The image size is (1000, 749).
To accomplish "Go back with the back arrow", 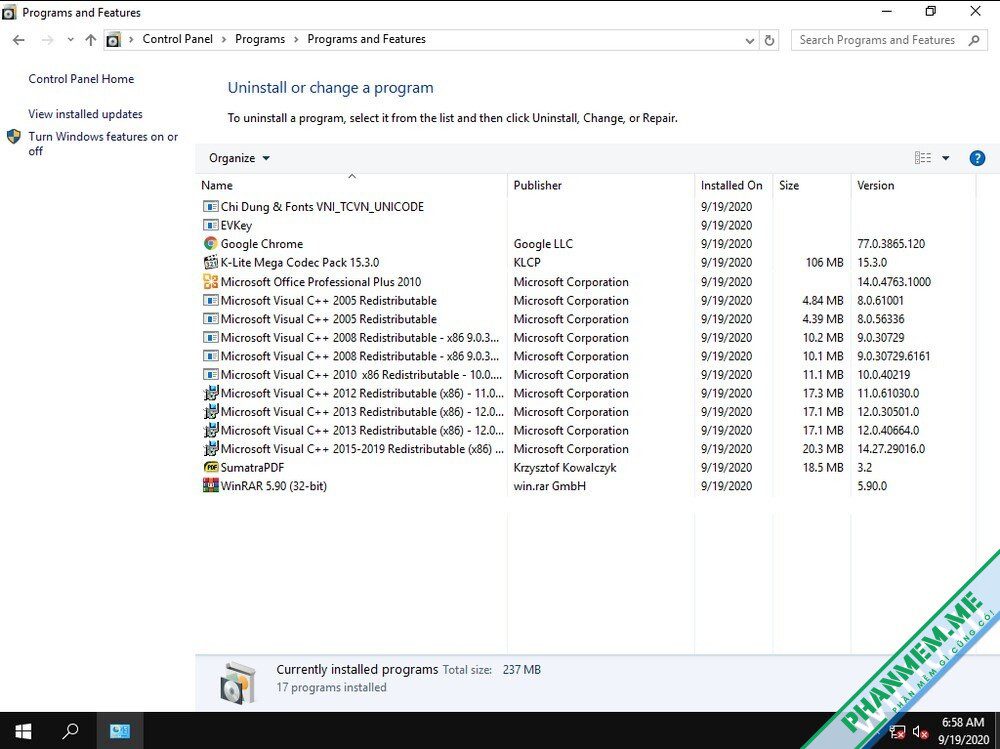I will coord(18,40).
